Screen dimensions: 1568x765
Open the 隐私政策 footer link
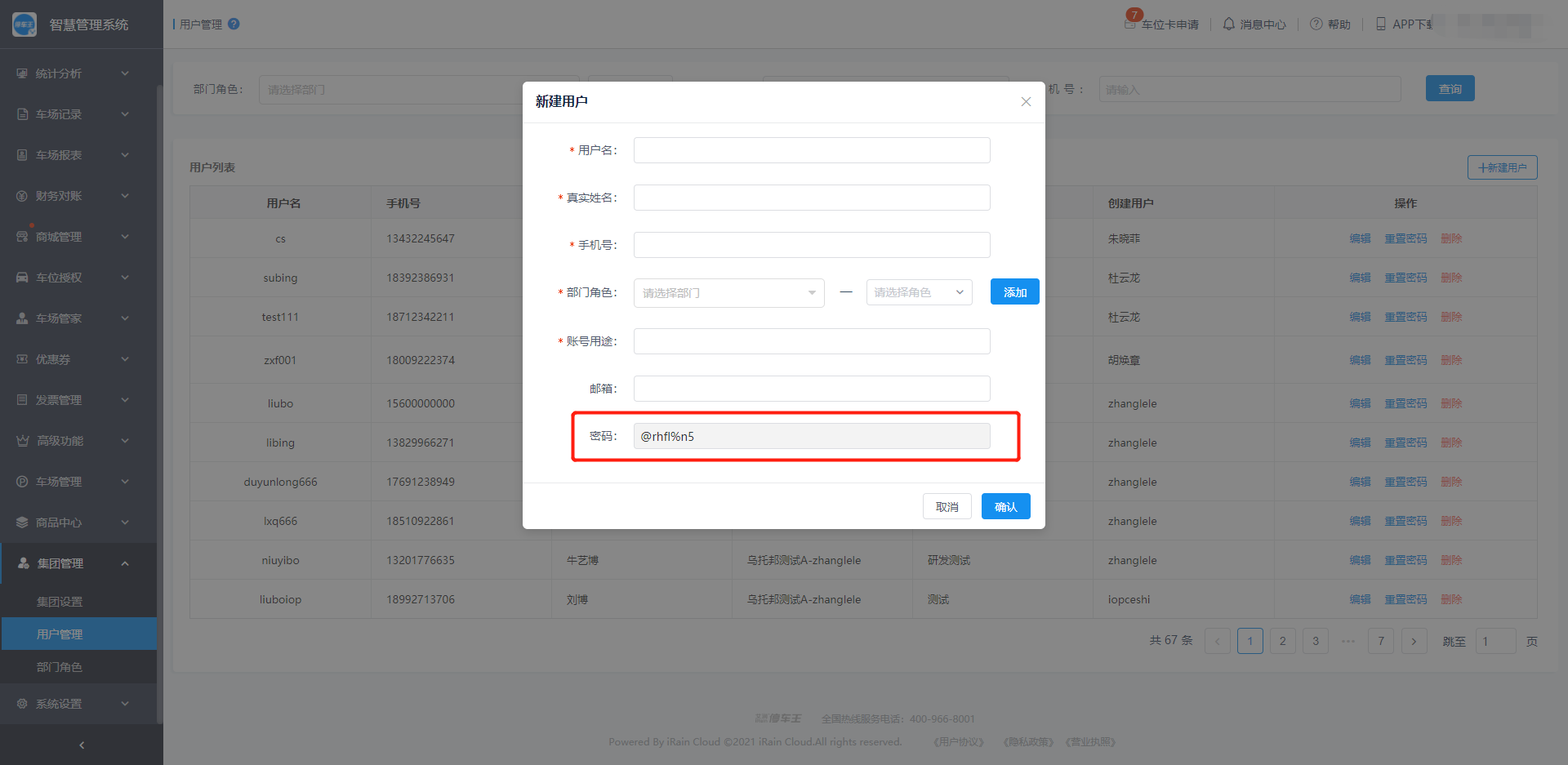pyautogui.click(x=1028, y=742)
